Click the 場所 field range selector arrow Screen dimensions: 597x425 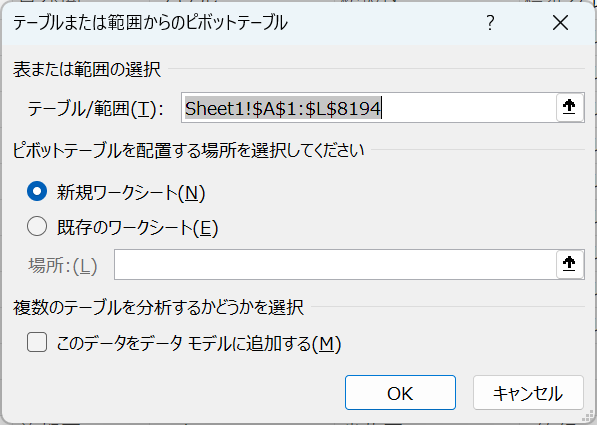click(569, 264)
